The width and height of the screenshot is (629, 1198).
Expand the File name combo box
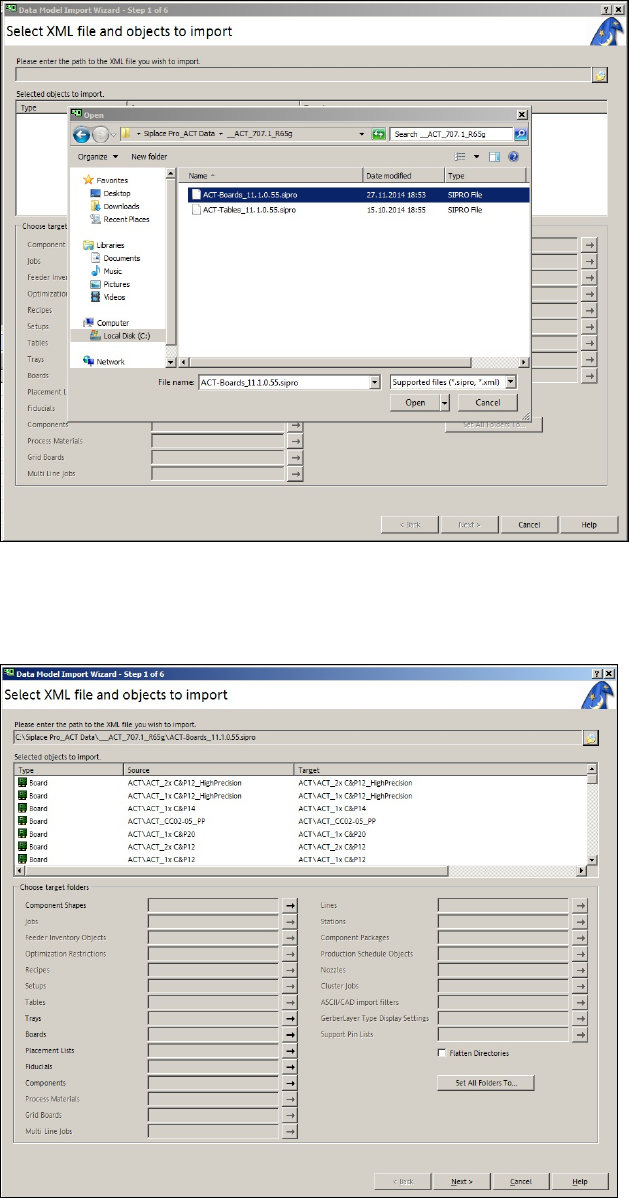(x=374, y=382)
